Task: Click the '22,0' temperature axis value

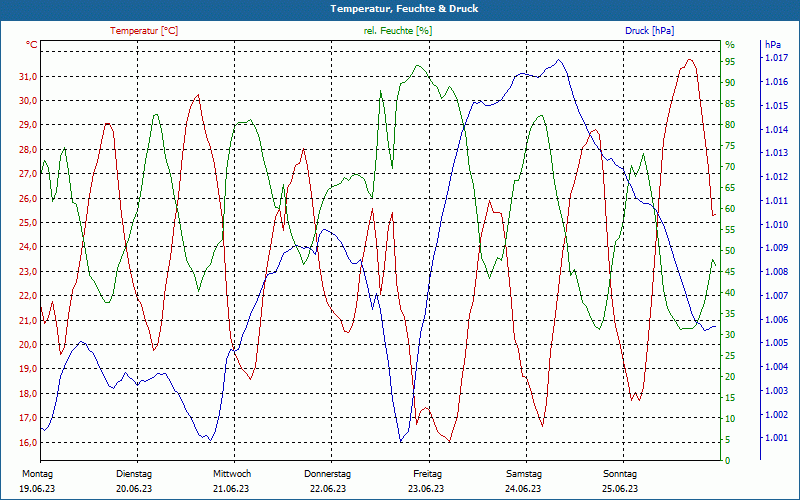Action: [28, 296]
